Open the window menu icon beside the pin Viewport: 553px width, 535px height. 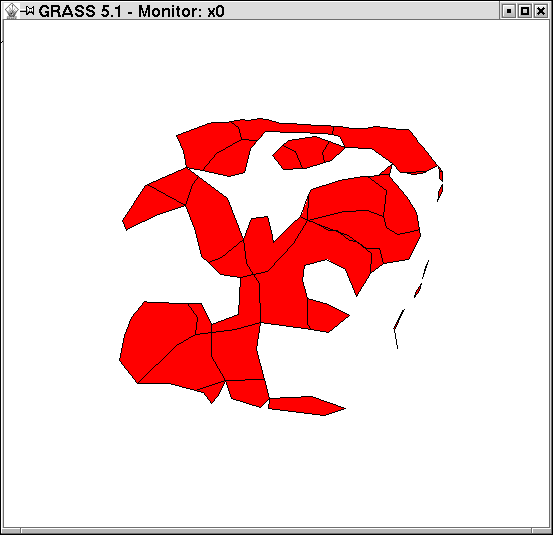[x=12, y=11]
